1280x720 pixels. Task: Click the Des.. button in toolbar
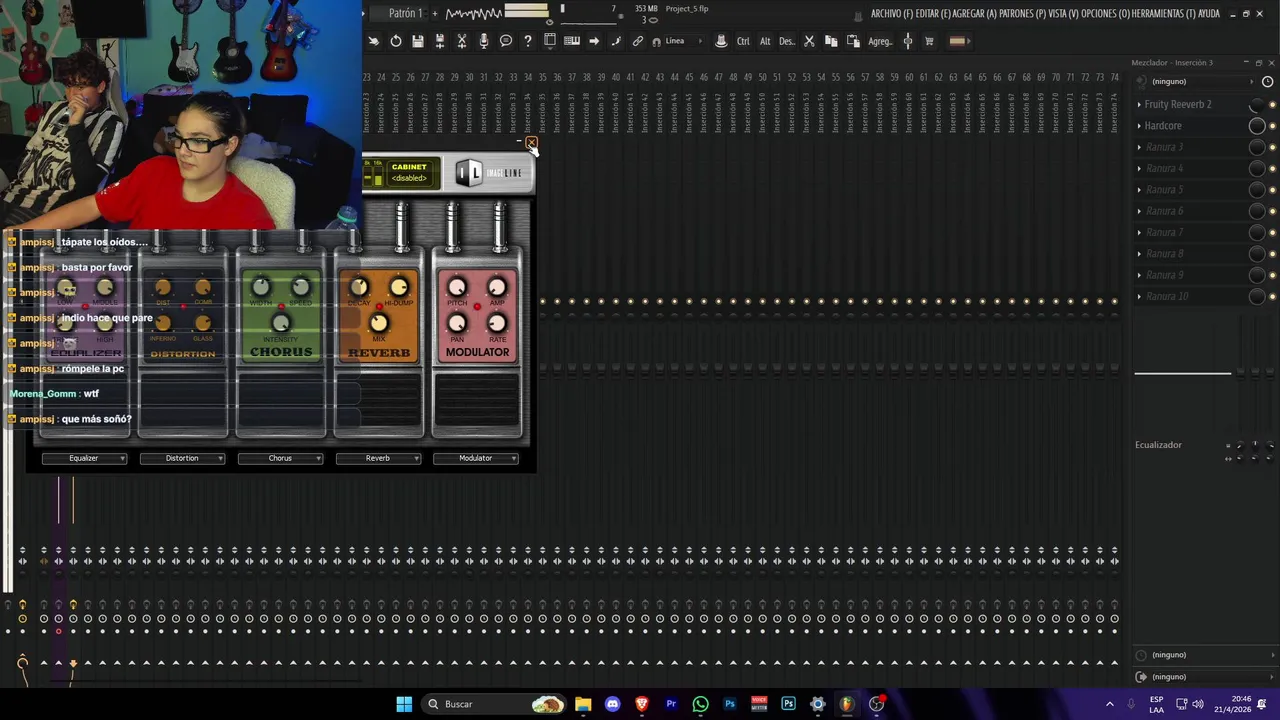point(787,41)
